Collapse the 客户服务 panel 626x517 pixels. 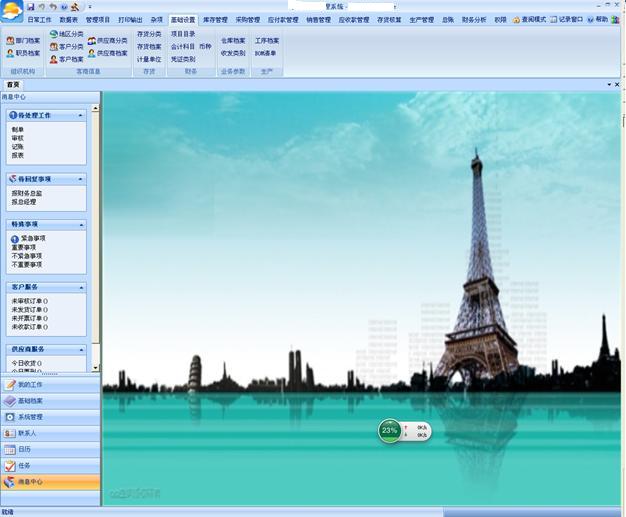tap(81, 287)
